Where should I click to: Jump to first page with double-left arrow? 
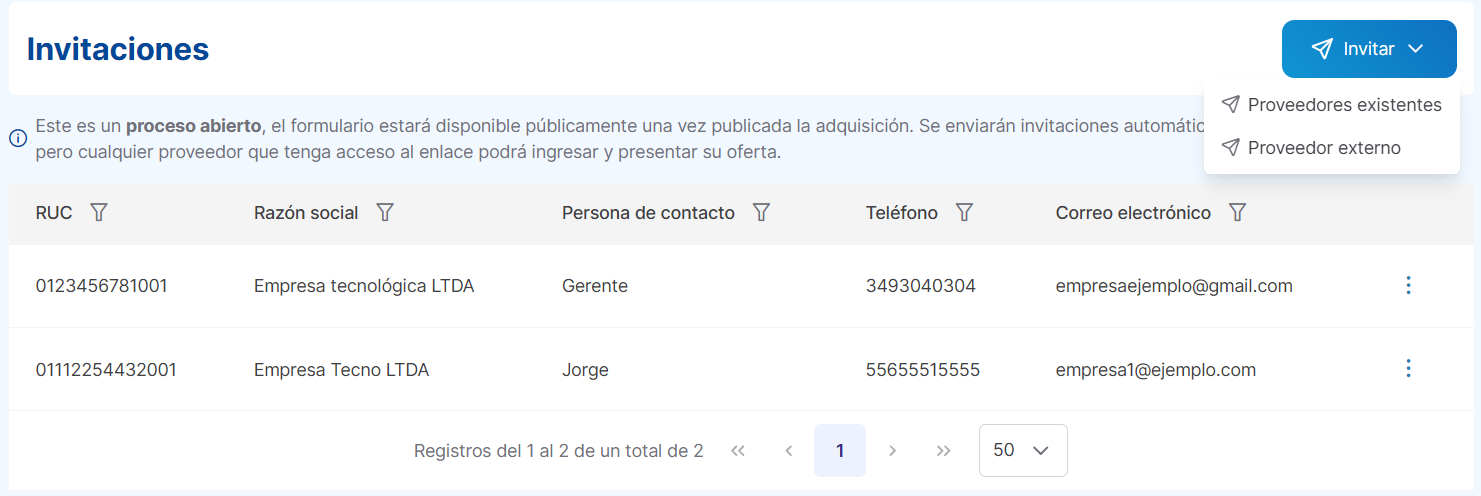coord(738,451)
